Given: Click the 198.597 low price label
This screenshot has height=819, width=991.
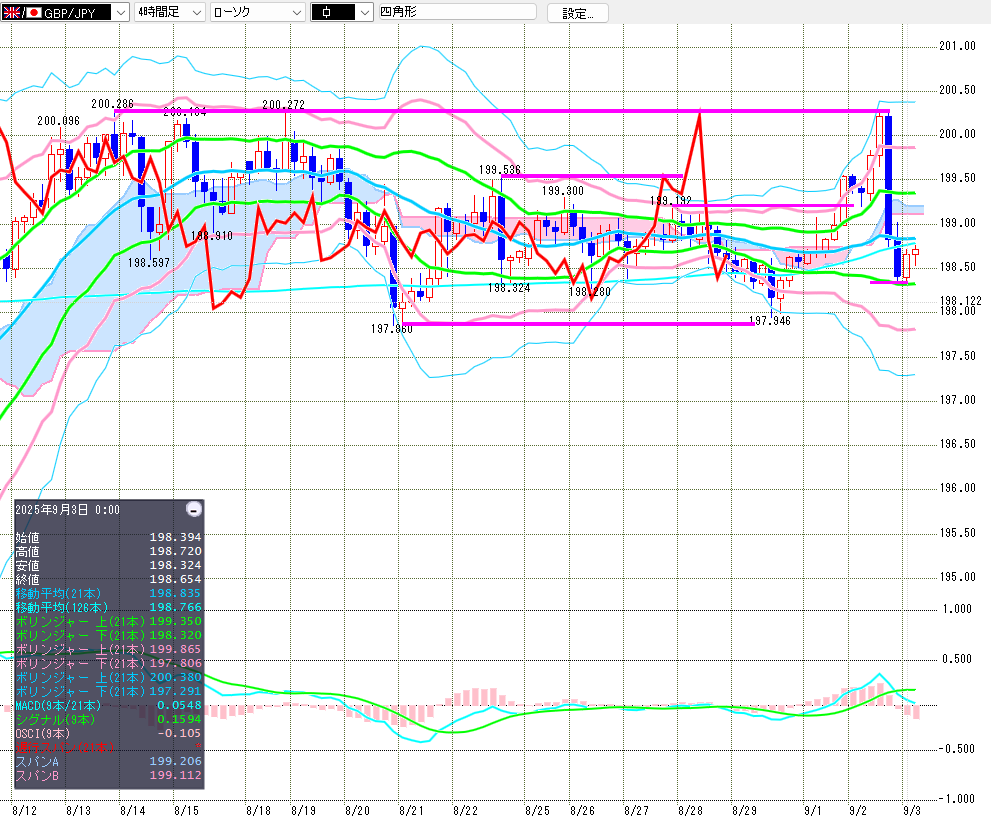Looking at the screenshot, I should (x=149, y=262).
